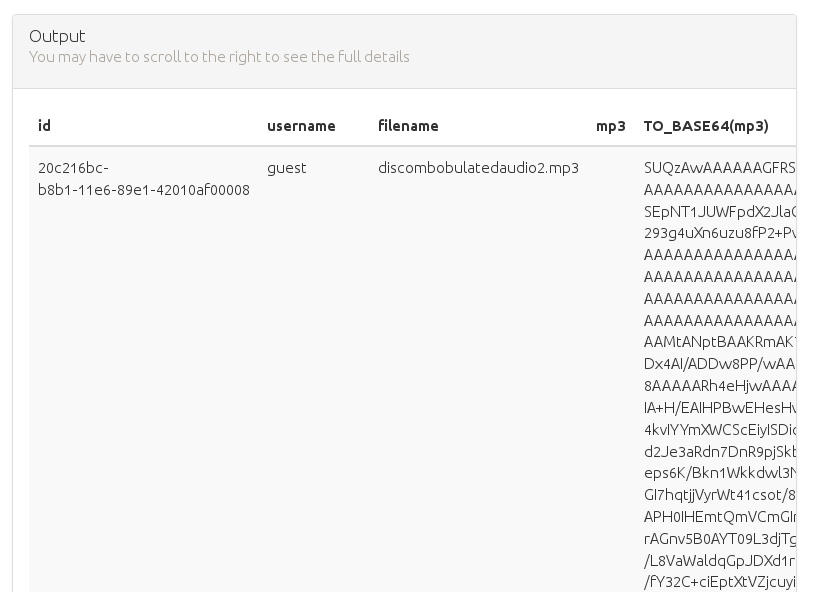Screen dimensions: 831x592
Task: Click the id cell starting with 20c216bc
Action: 143,179
